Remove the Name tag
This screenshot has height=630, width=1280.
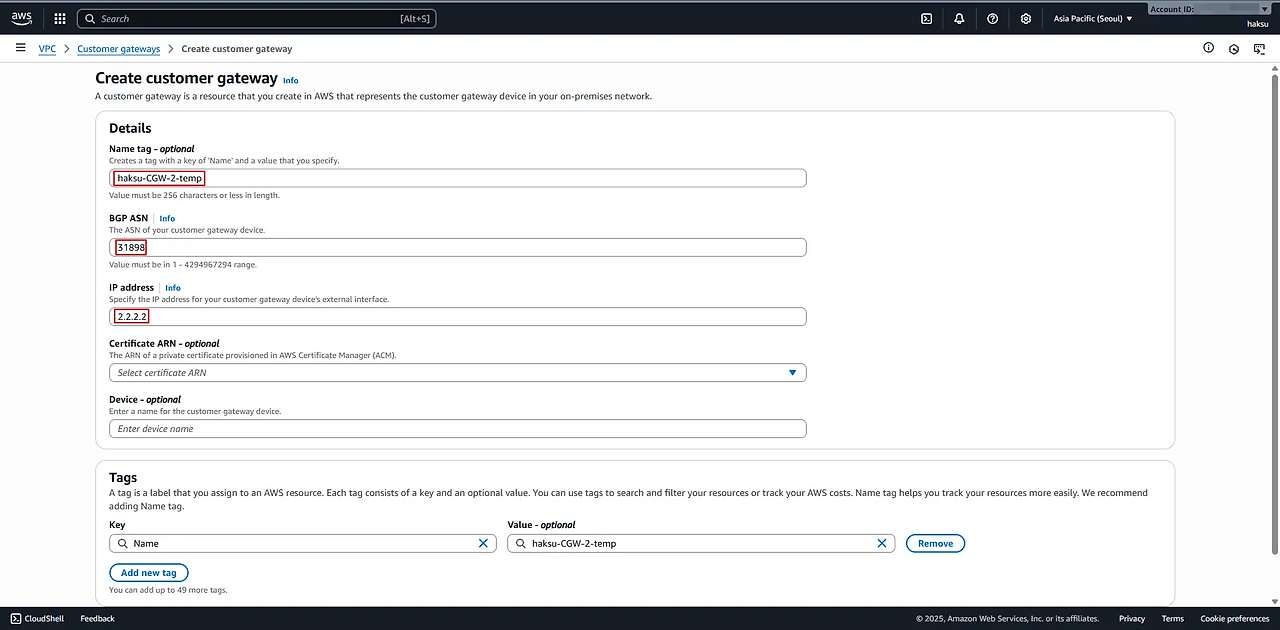935,543
